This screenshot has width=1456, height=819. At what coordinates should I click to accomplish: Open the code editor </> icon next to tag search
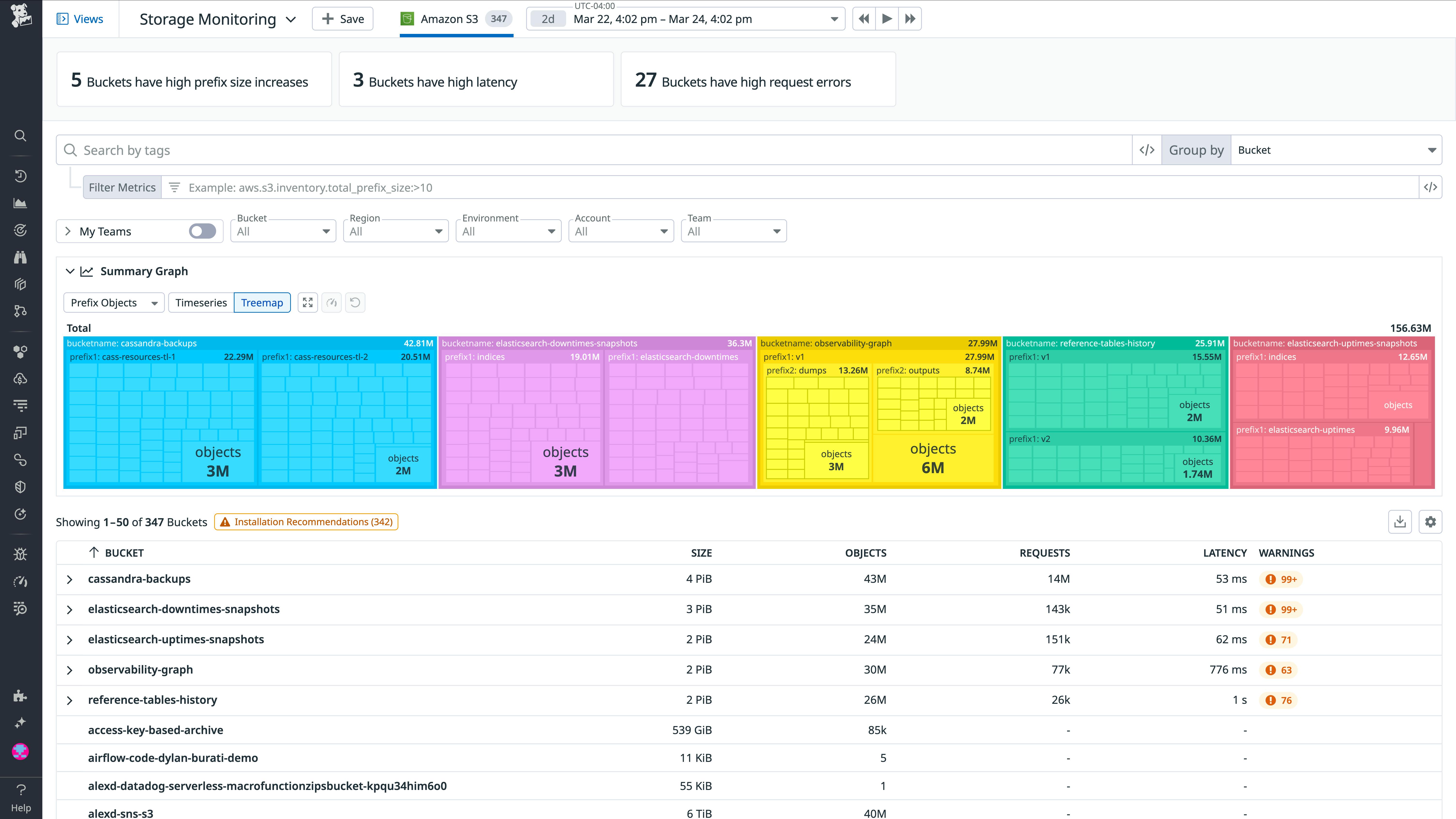(x=1147, y=149)
